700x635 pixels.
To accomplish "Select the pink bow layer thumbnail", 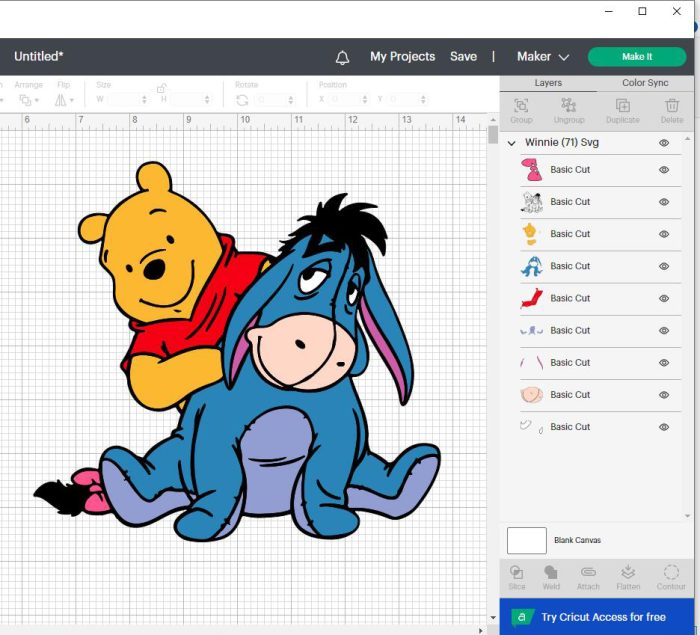I will (x=531, y=170).
